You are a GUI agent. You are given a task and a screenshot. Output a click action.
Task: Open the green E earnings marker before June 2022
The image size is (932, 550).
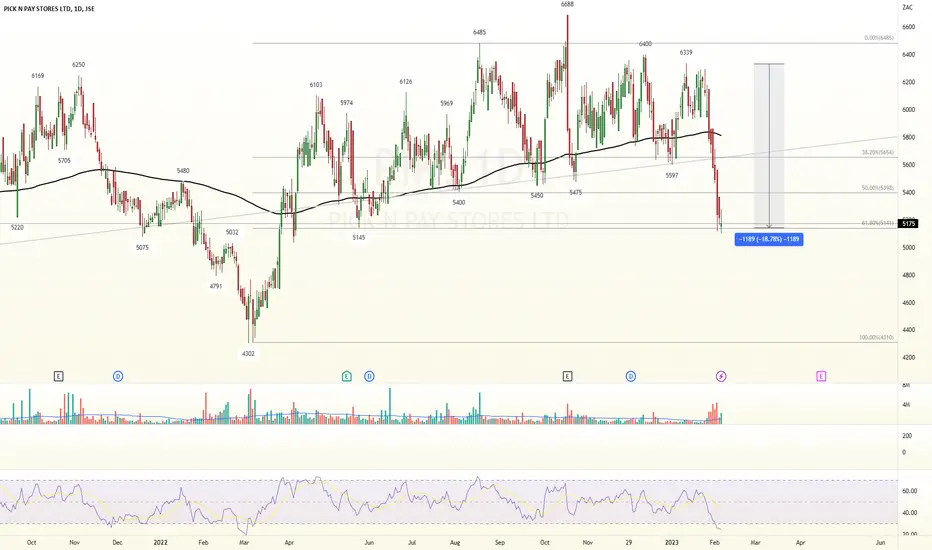pos(347,376)
